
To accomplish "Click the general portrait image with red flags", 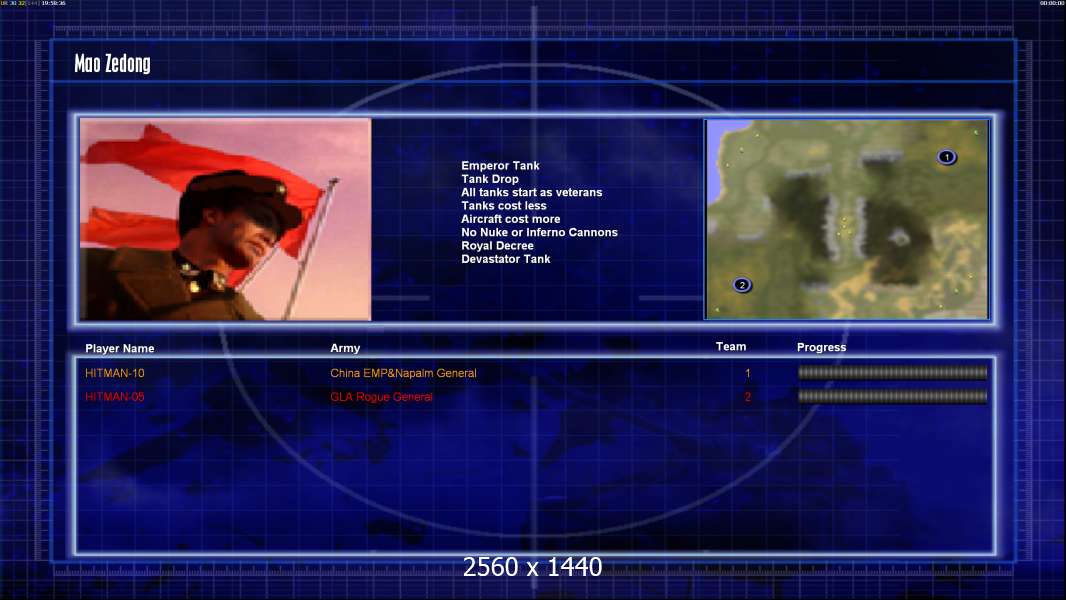I will pyautogui.click(x=226, y=219).
